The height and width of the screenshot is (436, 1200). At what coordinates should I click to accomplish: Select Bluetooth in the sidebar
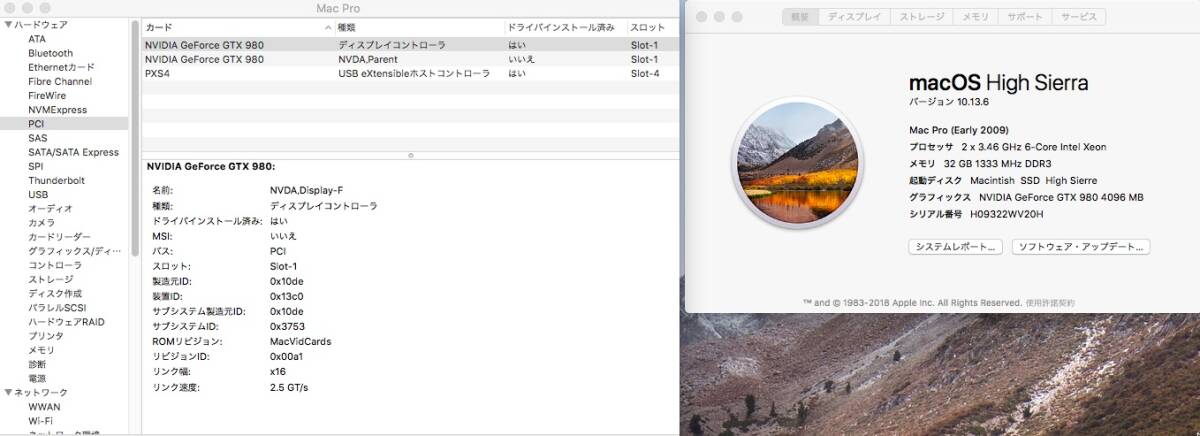point(50,53)
